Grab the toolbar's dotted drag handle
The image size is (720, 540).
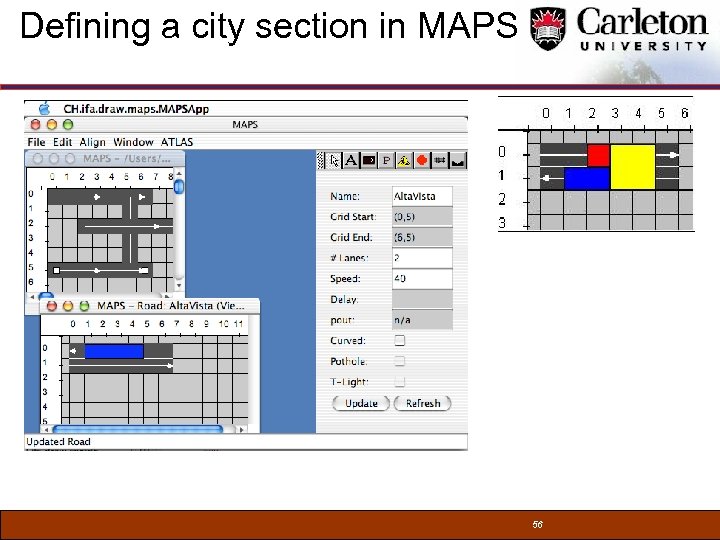pyautogui.click(x=321, y=160)
